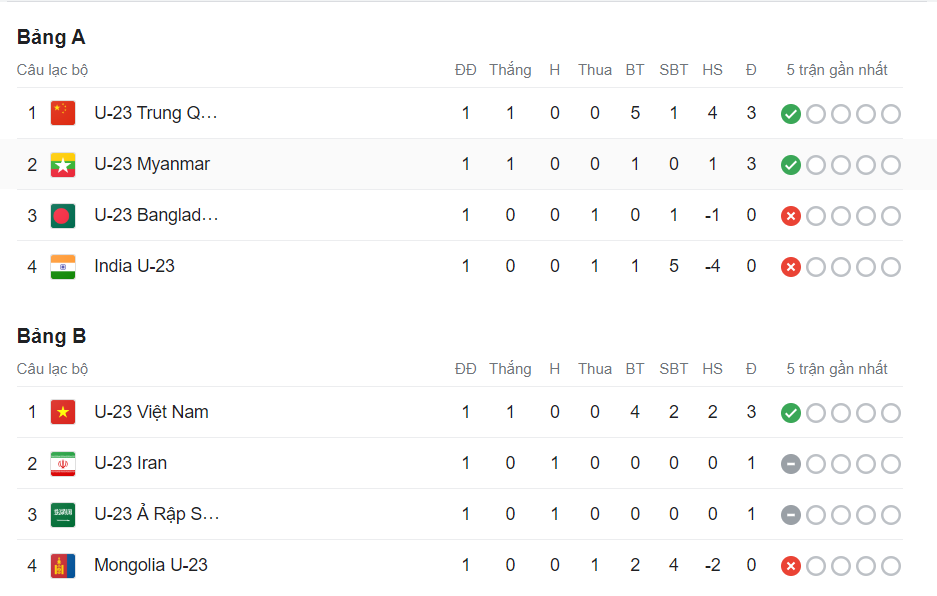Click the India flag icon
Screen dimensions: 937x596
[x=63, y=266]
